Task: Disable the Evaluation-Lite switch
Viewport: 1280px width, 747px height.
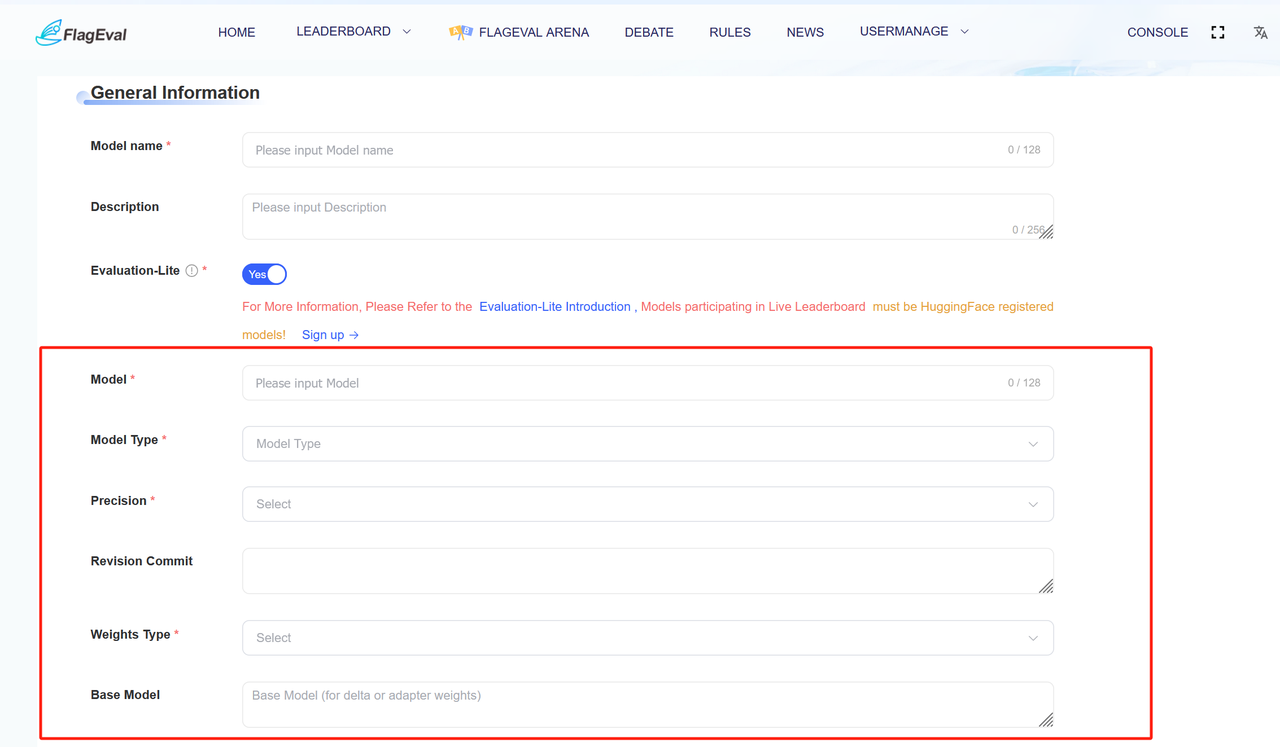Action: [265, 274]
